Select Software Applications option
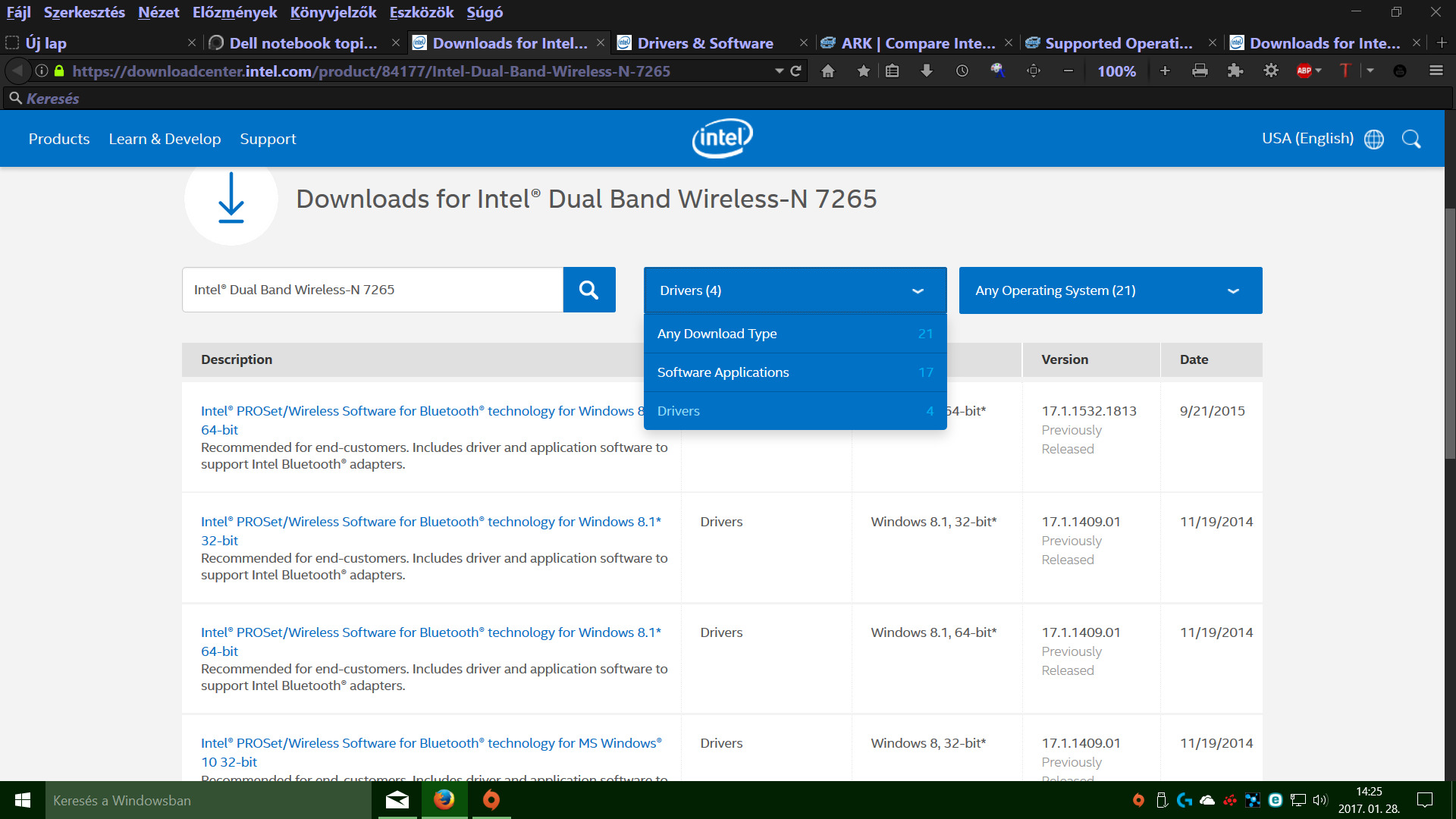Viewport: 1456px width, 819px height. click(x=795, y=372)
